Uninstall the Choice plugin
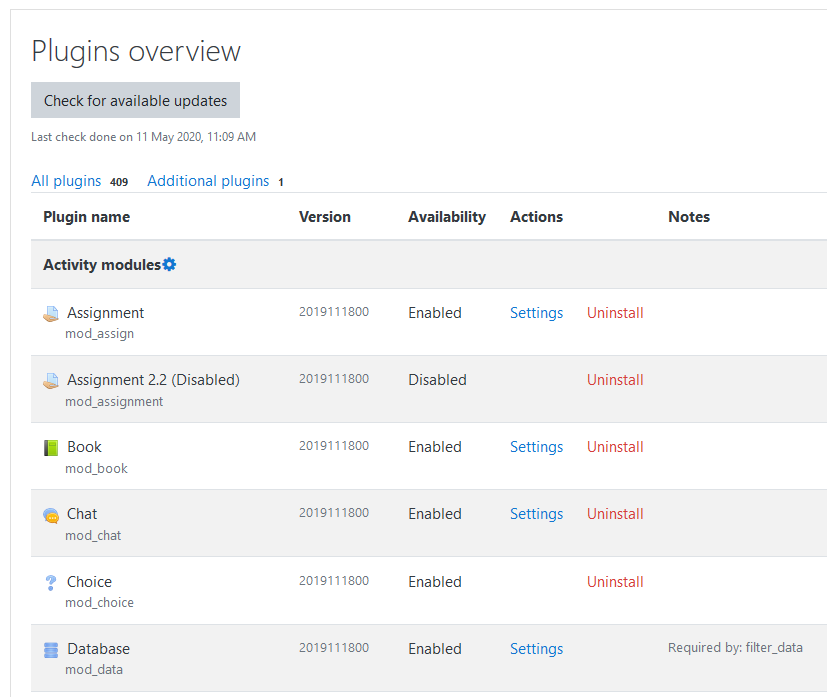 pyautogui.click(x=615, y=582)
